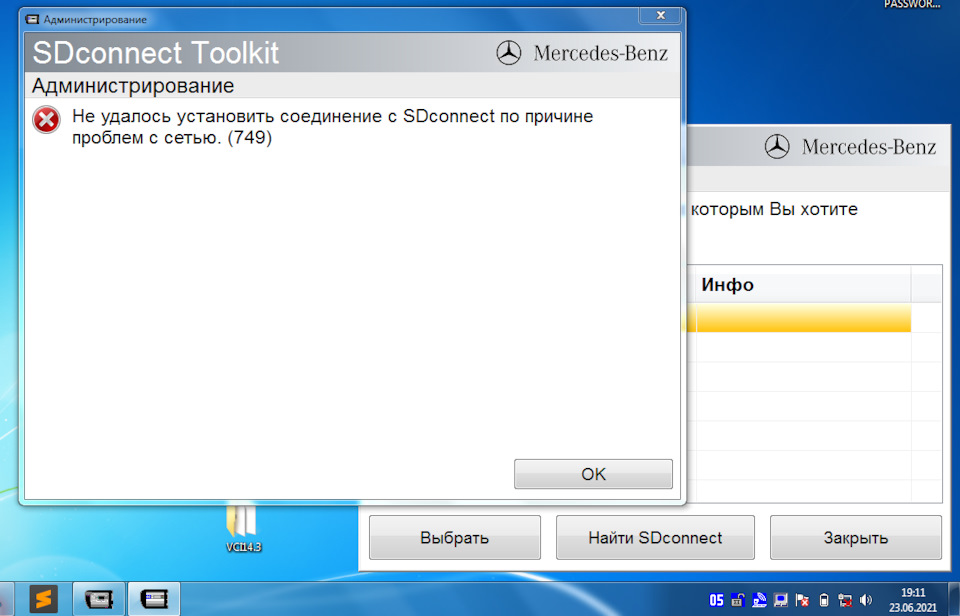Click the Mercedes-Benz star logo in the dialog header

click(x=509, y=53)
